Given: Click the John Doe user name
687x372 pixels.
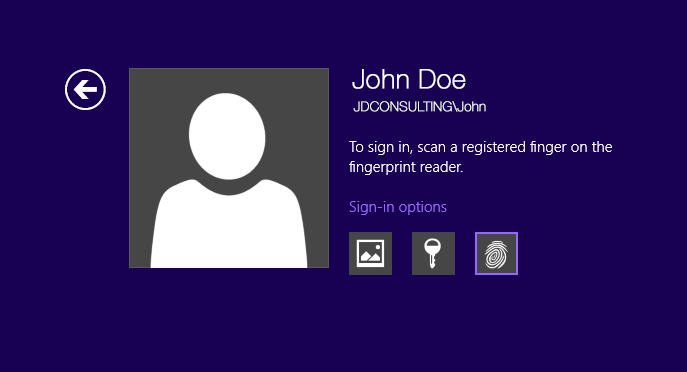Looking at the screenshot, I should (x=409, y=79).
